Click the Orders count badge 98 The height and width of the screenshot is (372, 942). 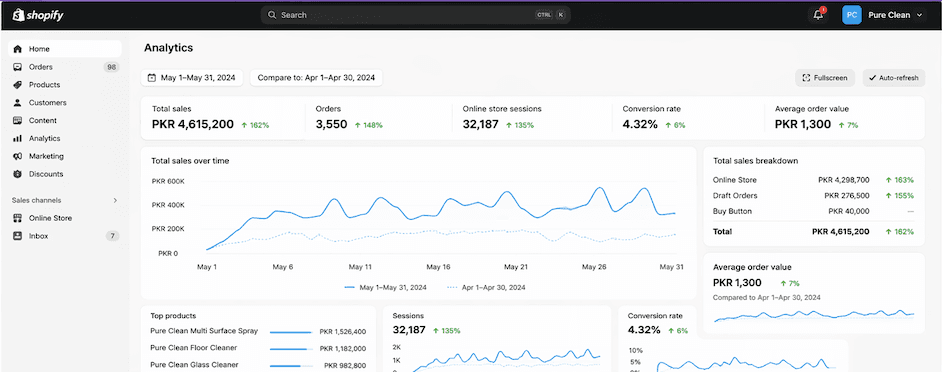[x=111, y=67]
